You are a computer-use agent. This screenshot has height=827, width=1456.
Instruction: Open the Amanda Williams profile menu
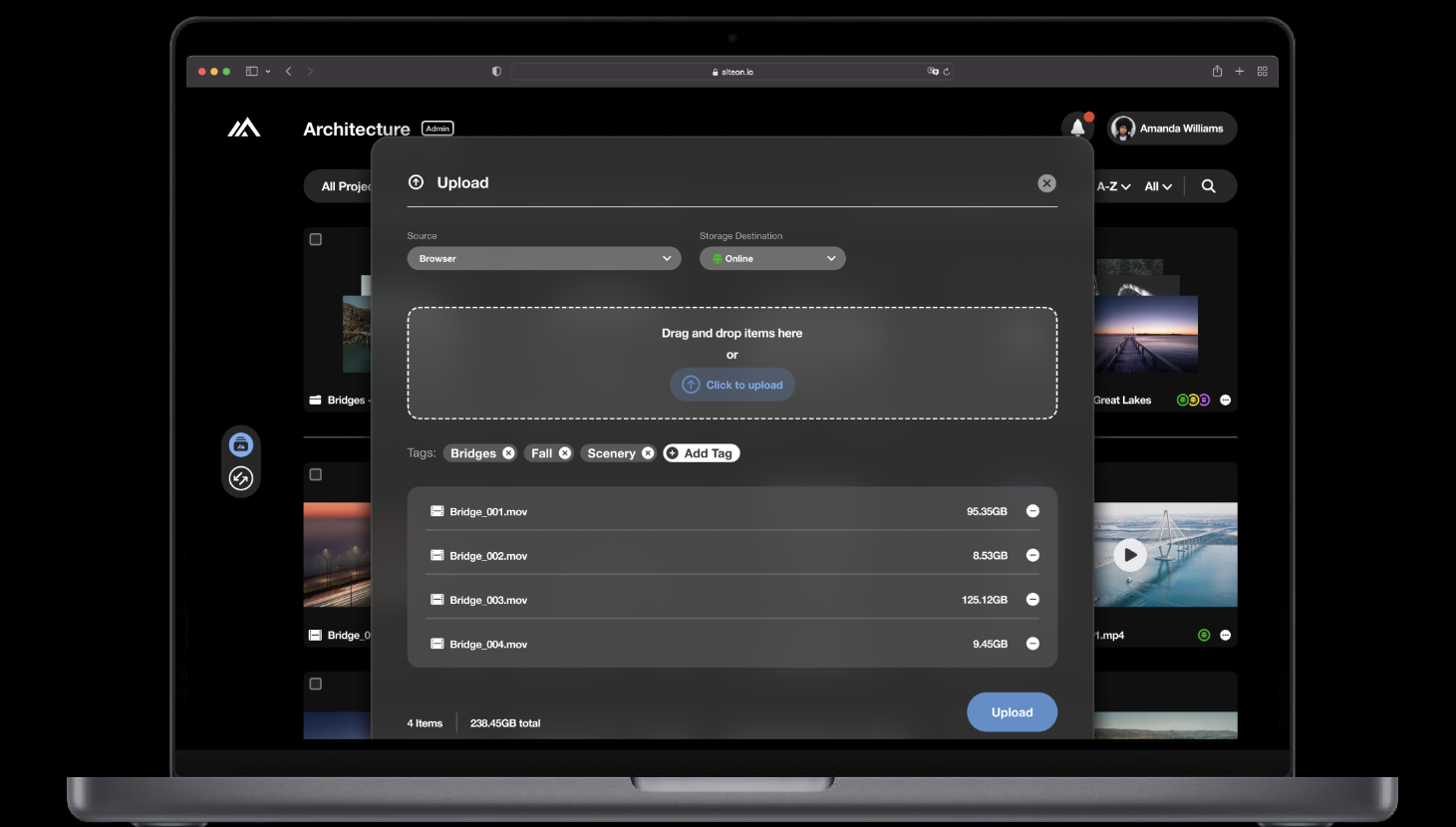click(x=1172, y=129)
